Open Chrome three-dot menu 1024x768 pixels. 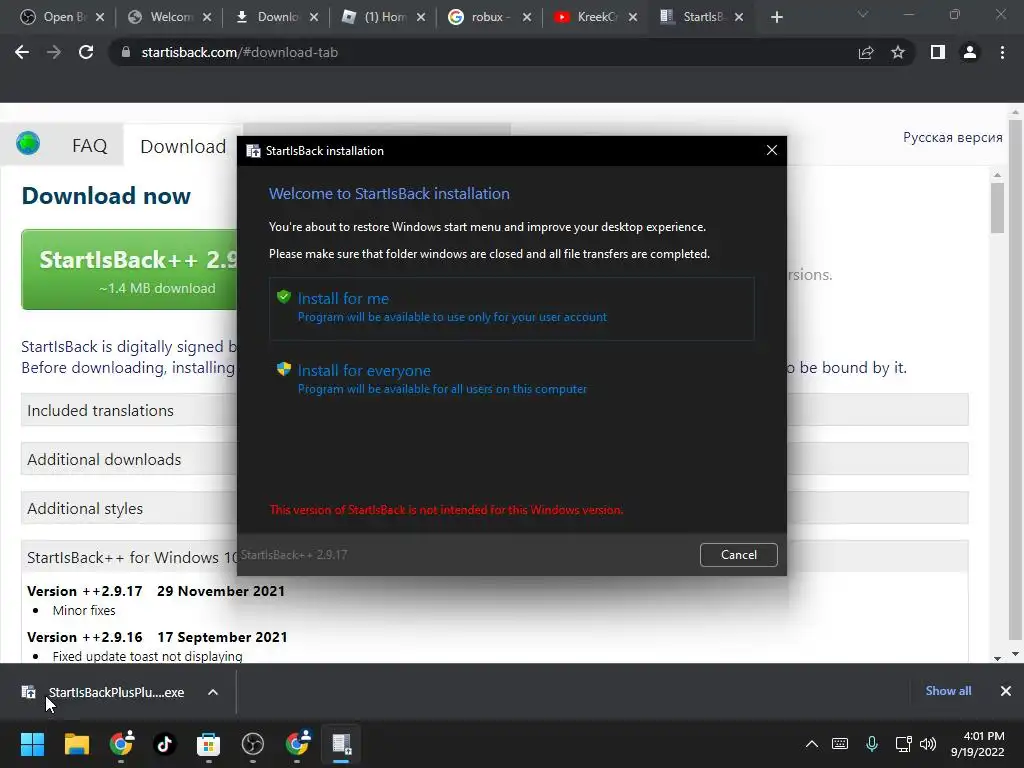coord(1002,52)
